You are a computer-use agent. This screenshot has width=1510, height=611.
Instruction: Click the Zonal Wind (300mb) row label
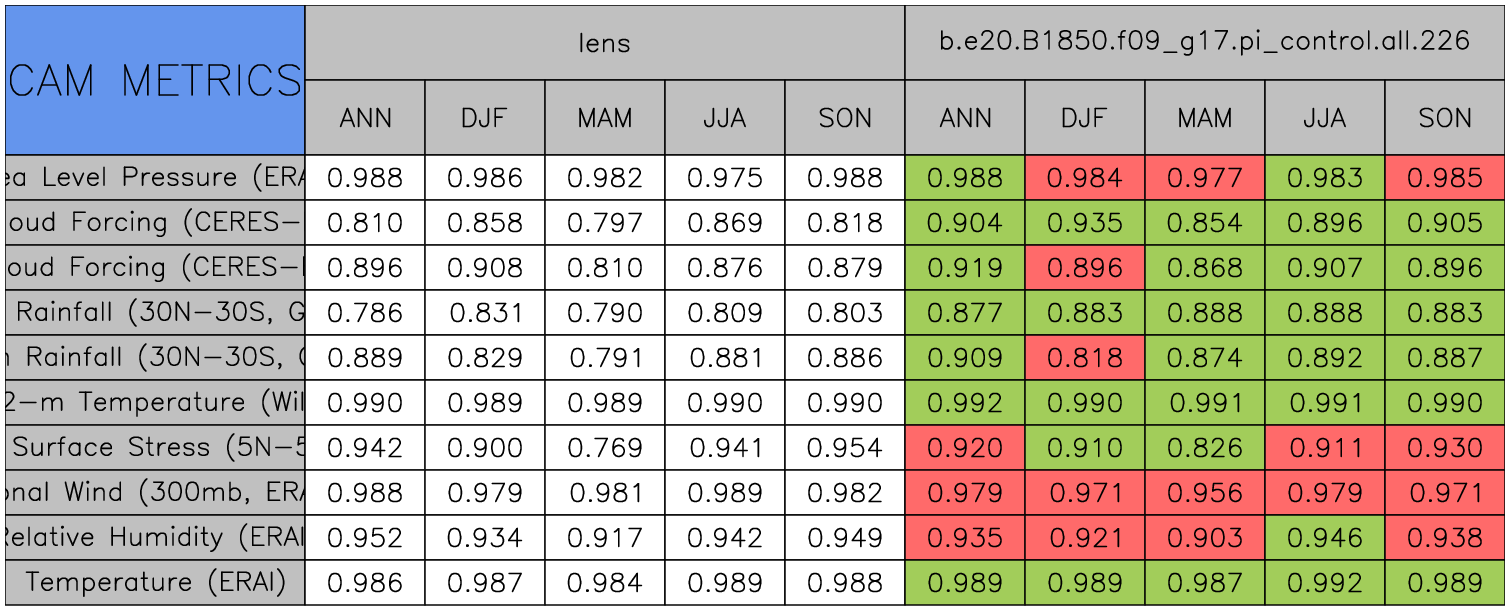tap(155, 493)
